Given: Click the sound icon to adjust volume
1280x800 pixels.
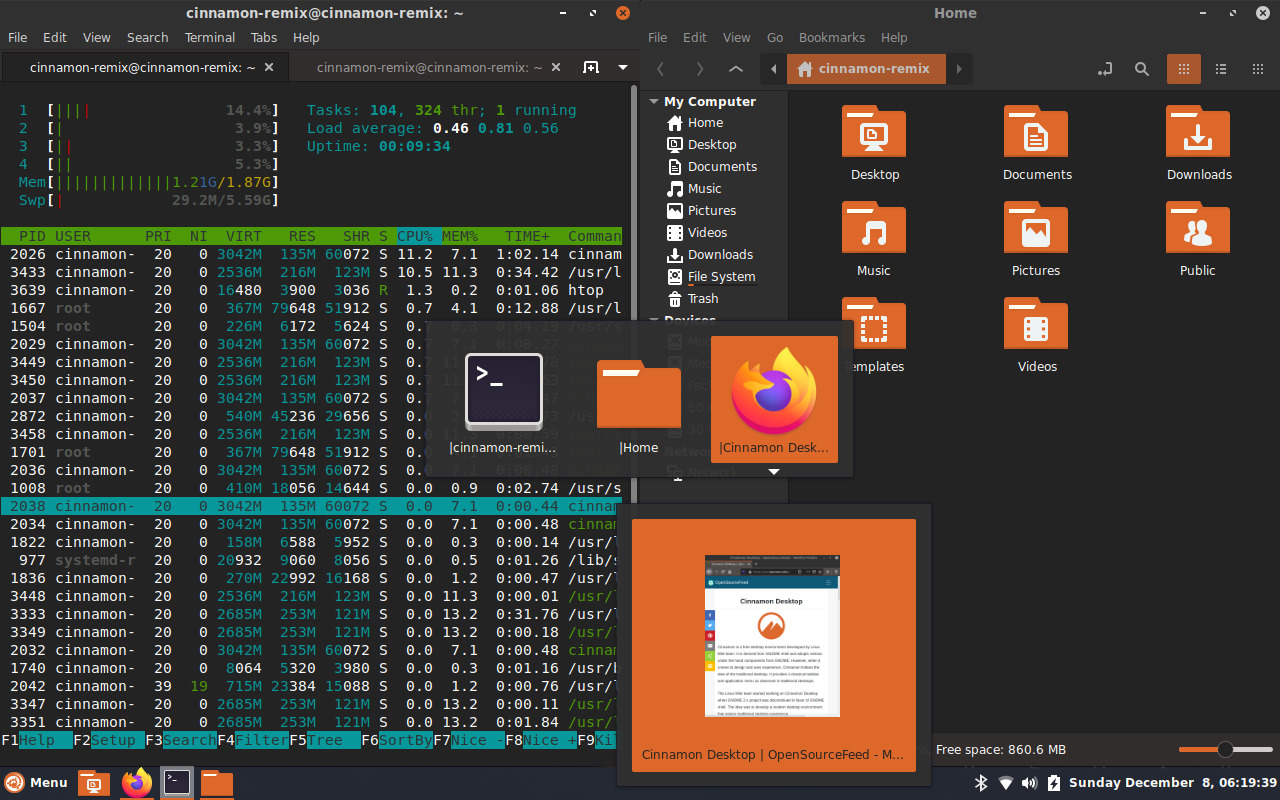Looking at the screenshot, I should click(x=1029, y=783).
